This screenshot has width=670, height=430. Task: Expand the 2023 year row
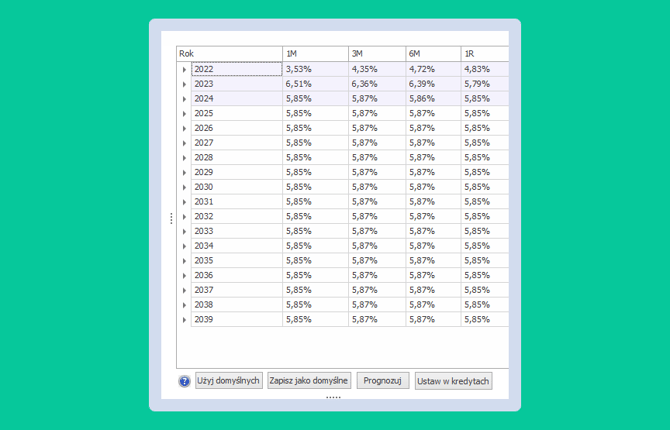pyautogui.click(x=184, y=84)
